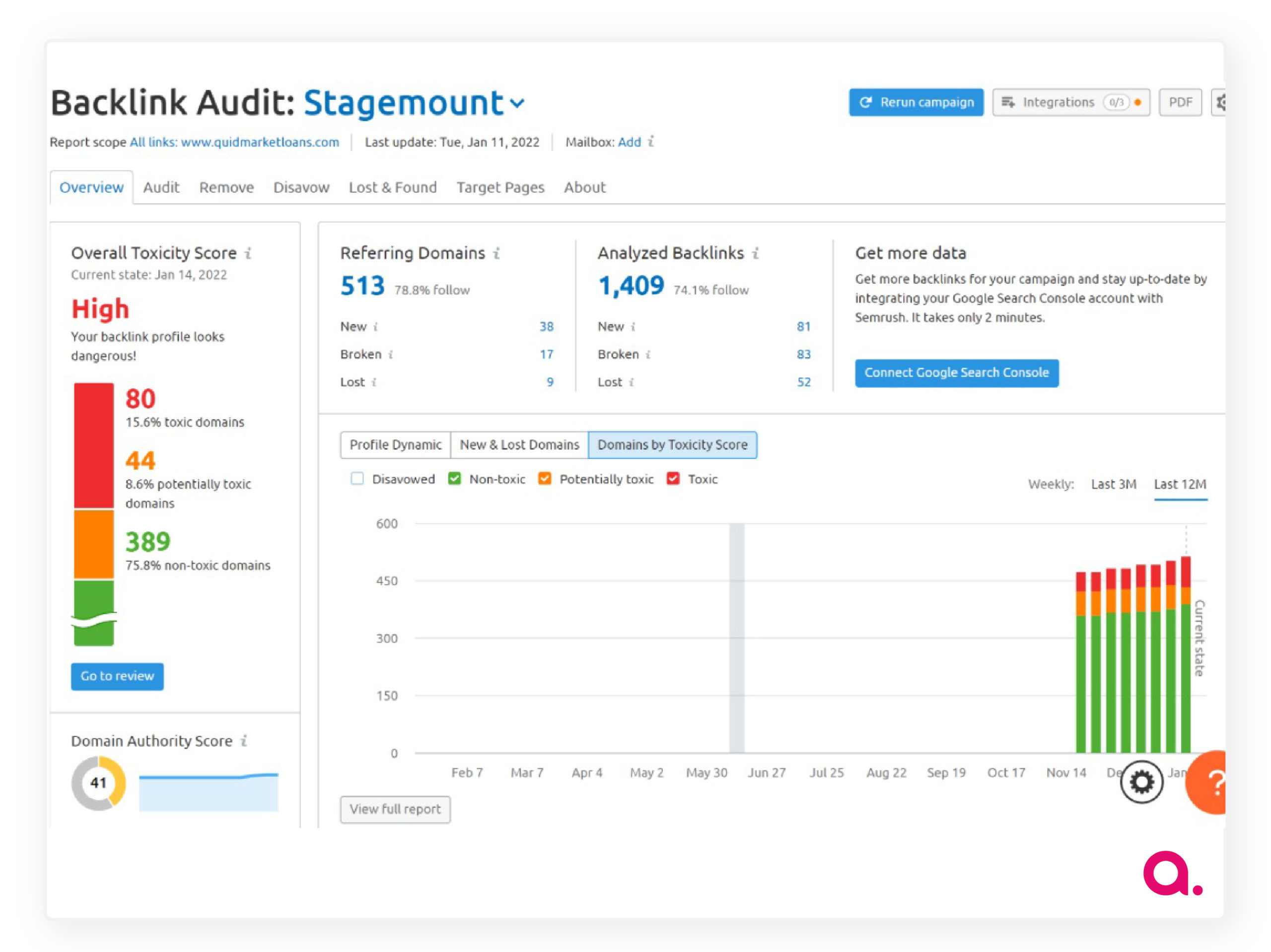This screenshot has height=952, width=1271.
Task: Click the Mailbox info icon
Action: (650, 142)
